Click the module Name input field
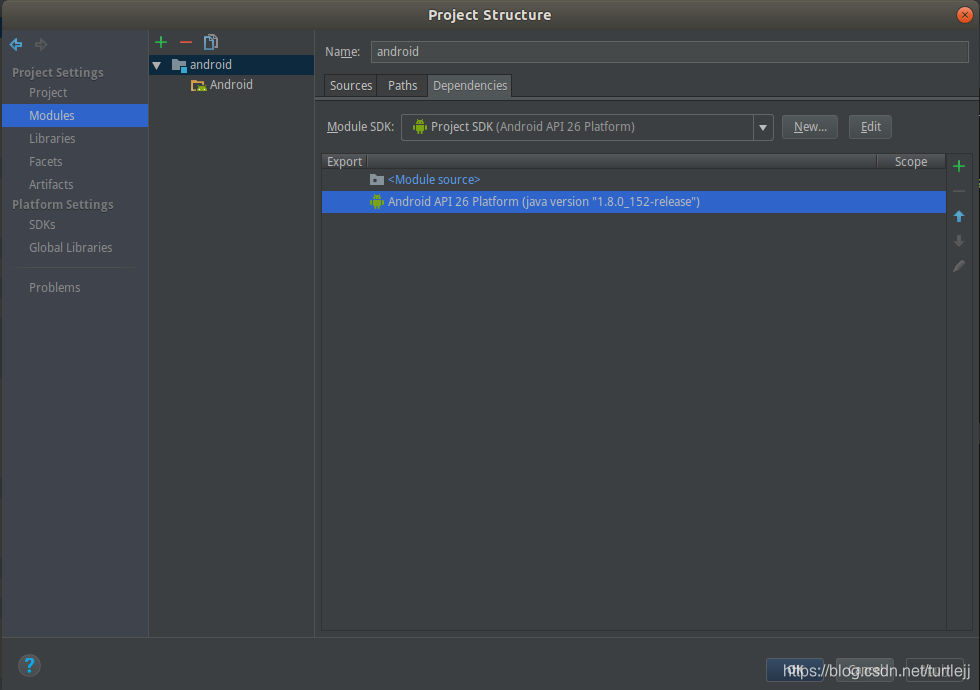The image size is (980, 690). pos(669,52)
